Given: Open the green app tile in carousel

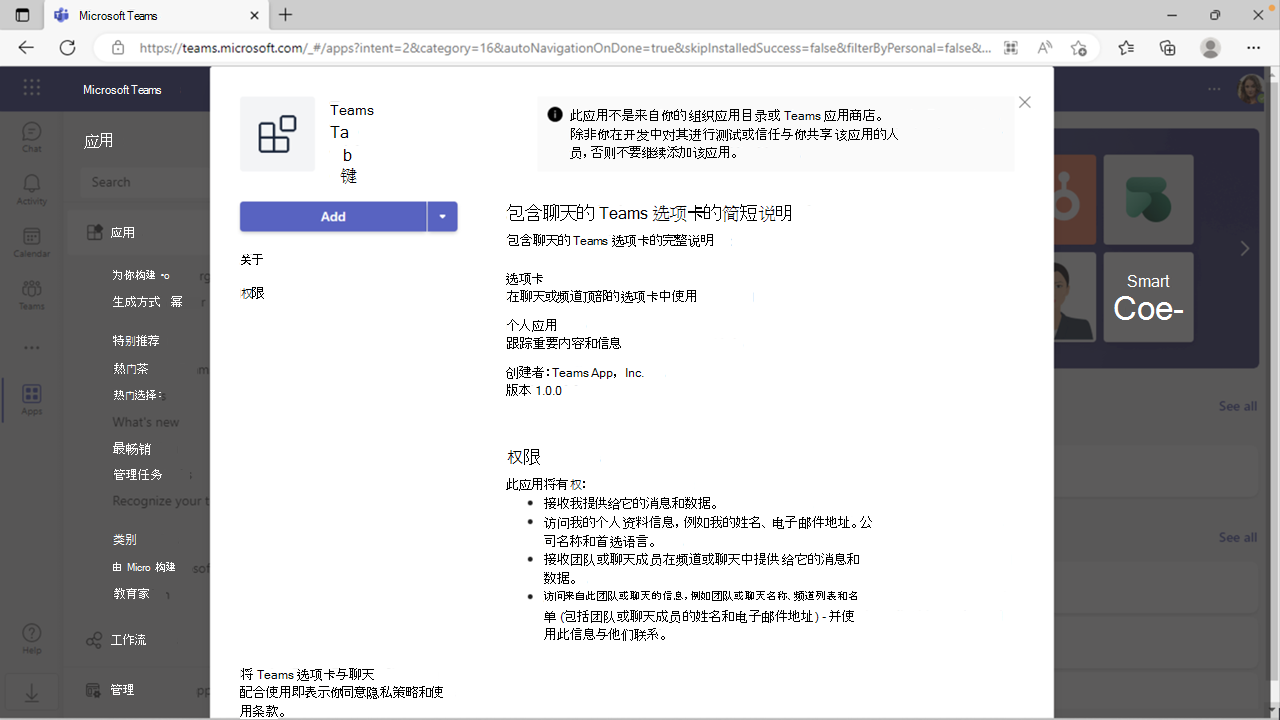Looking at the screenshot, I should 1148,200.
